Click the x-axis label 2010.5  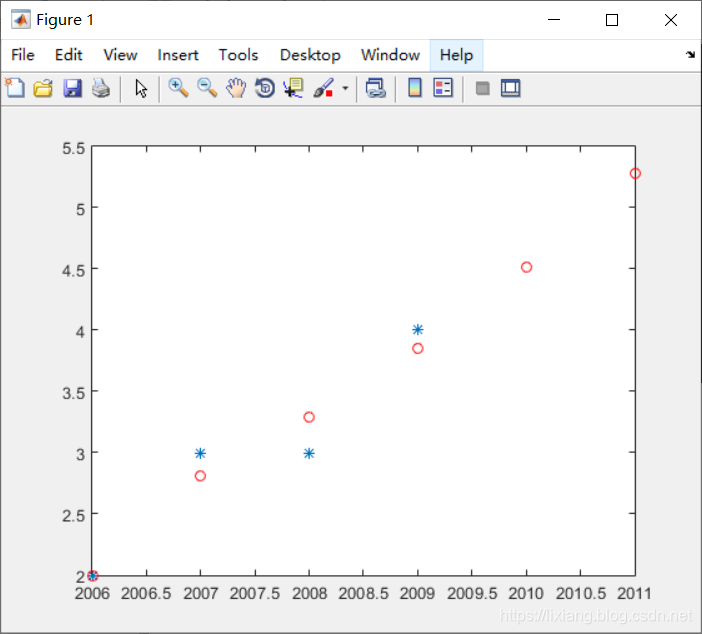pyautogui.click(x=581, y=594)
